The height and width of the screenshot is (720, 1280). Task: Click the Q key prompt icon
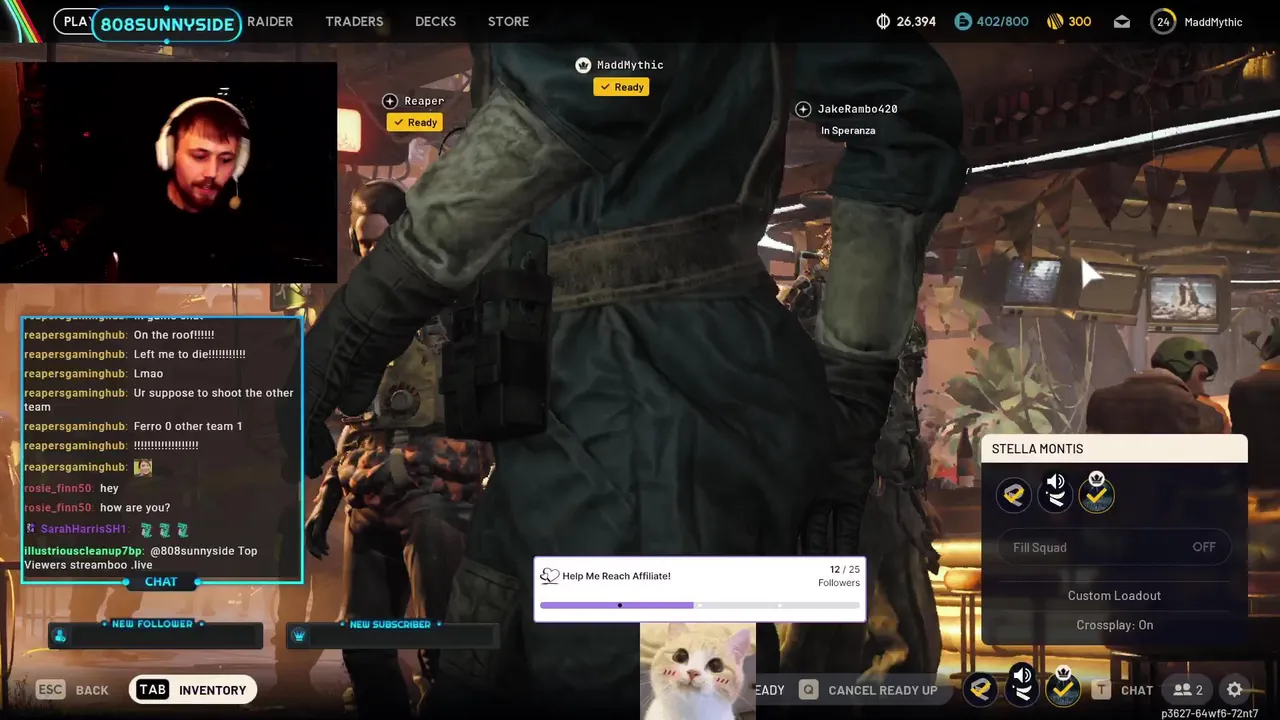[808, 690]
